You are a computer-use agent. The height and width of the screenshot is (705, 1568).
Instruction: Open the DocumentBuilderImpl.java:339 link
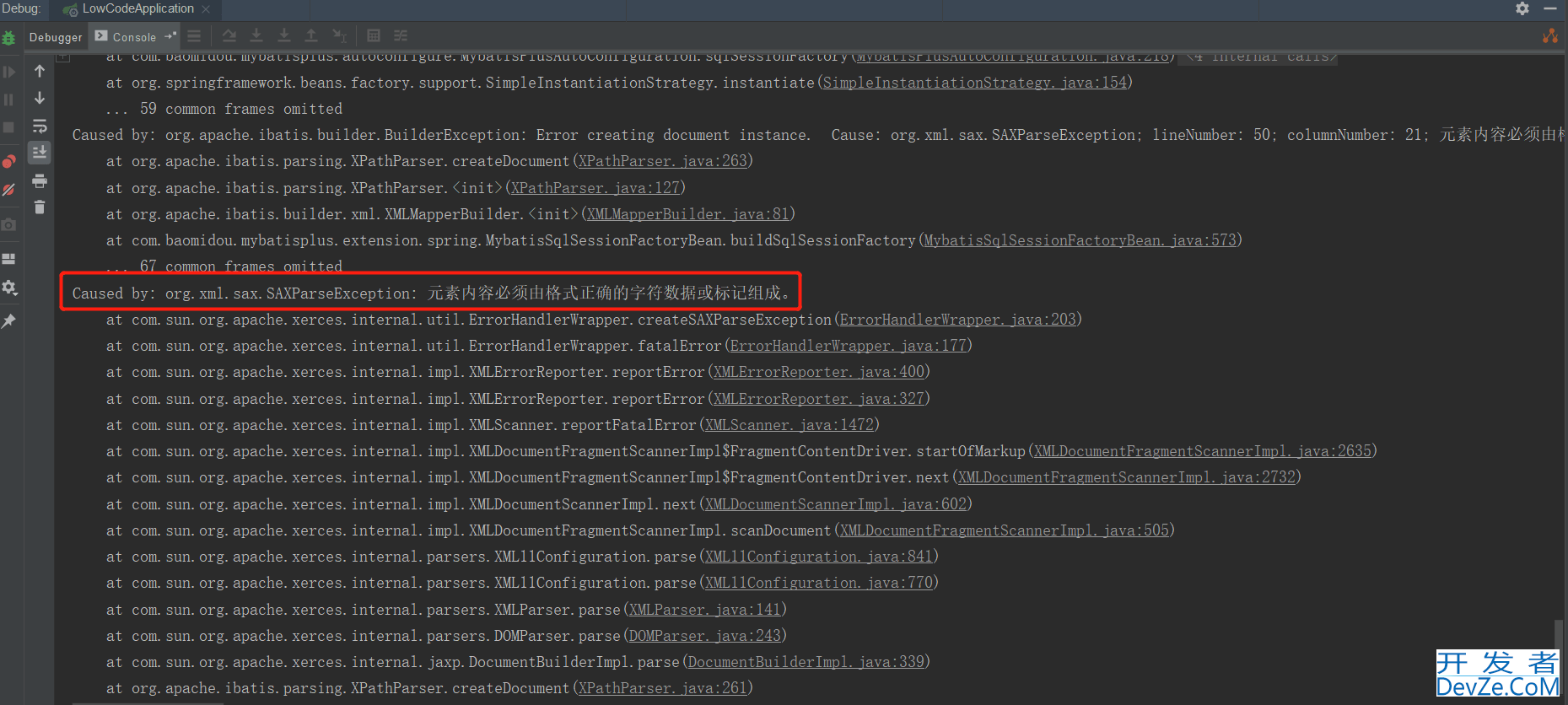coord(806,662)
